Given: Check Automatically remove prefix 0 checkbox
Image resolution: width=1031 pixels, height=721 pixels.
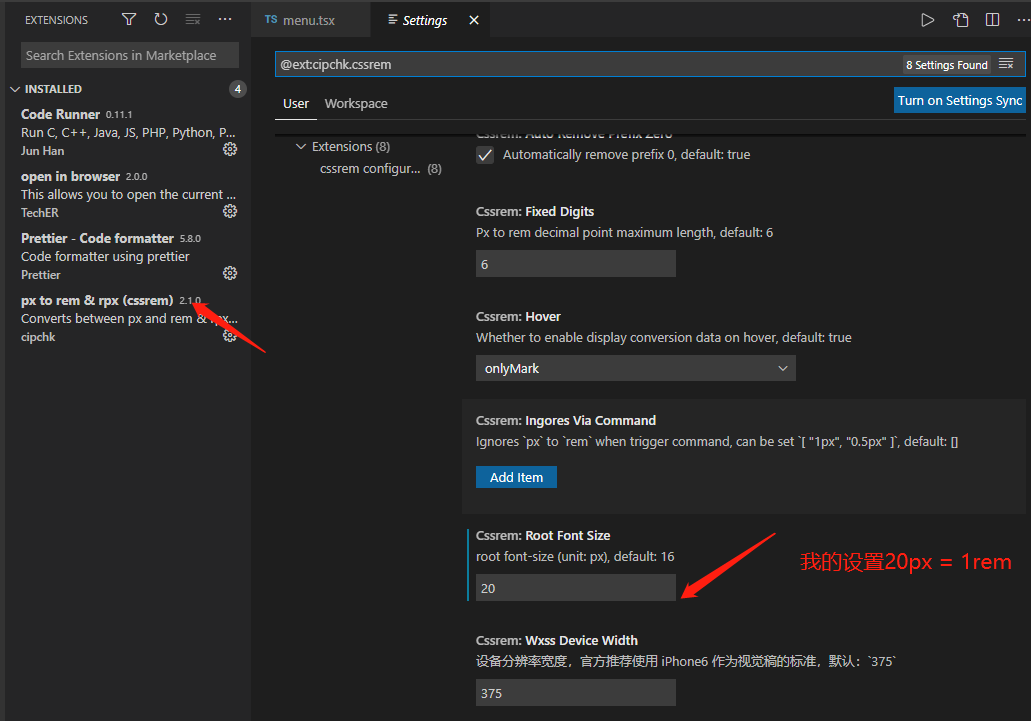Looking at the screenshot, I should tap(484, 155).
